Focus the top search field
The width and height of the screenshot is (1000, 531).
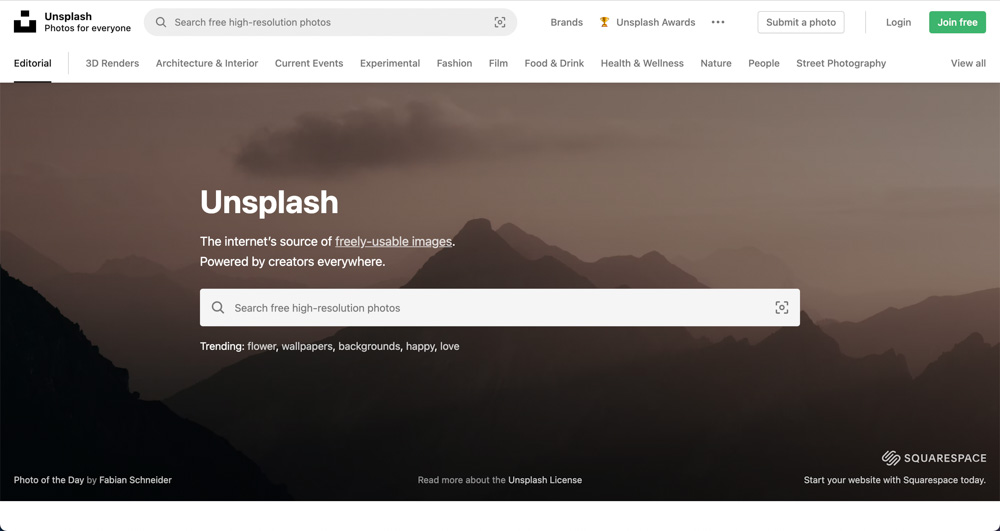point(330,22)
